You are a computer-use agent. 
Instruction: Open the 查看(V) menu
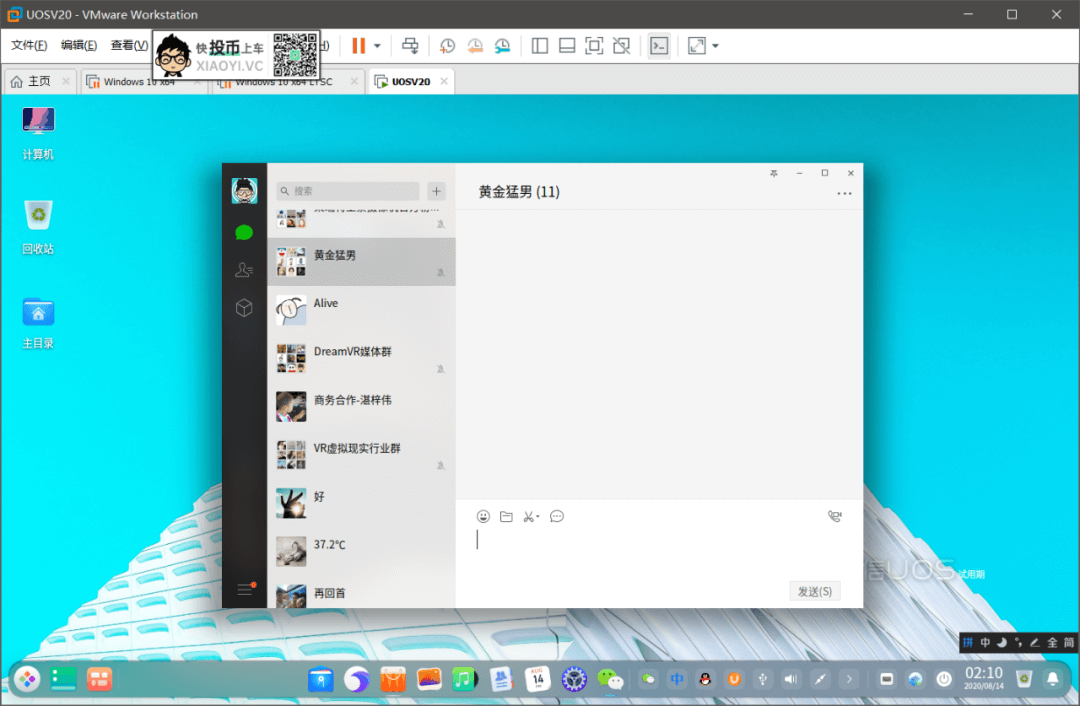[129, 45]
